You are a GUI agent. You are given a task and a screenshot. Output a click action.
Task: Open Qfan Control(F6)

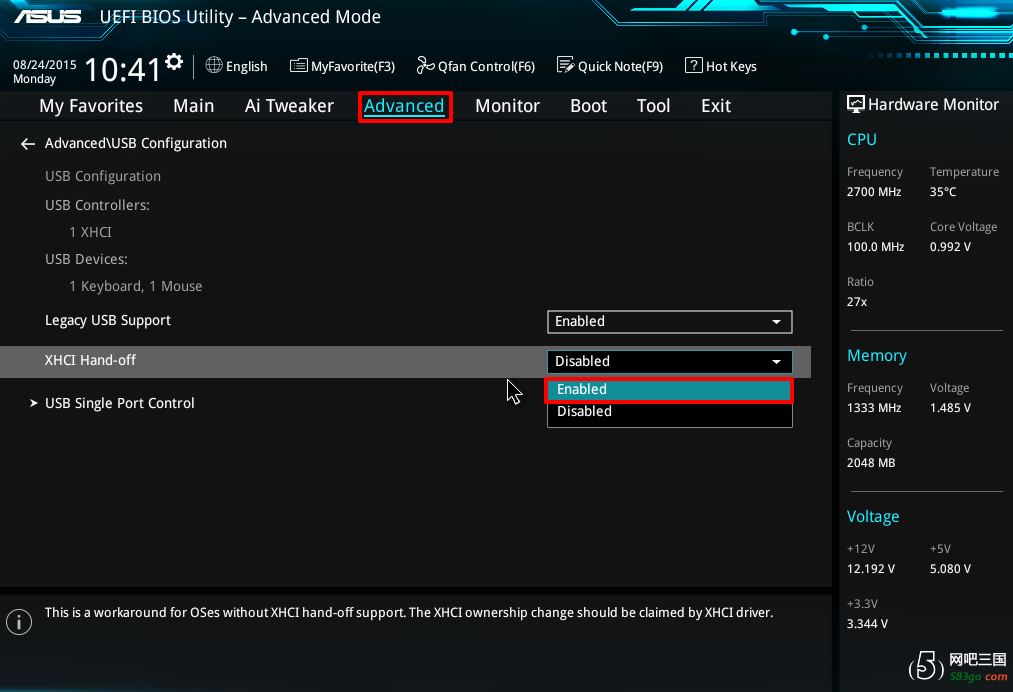coord(475,66)
